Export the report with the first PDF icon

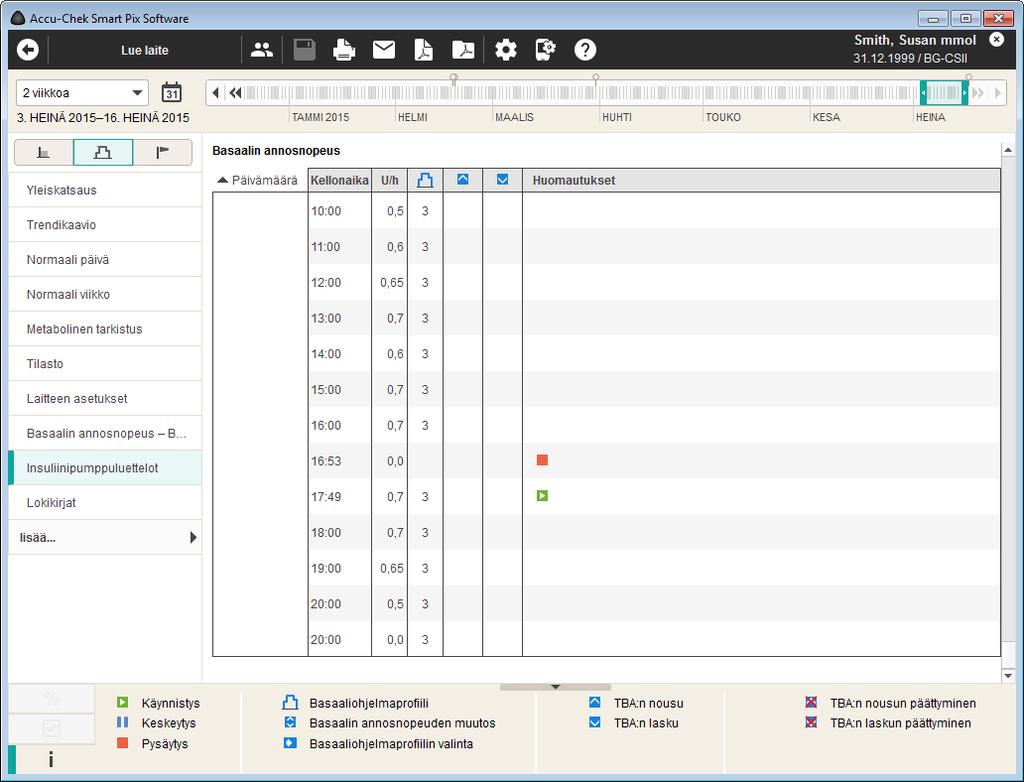click(424, 50)
